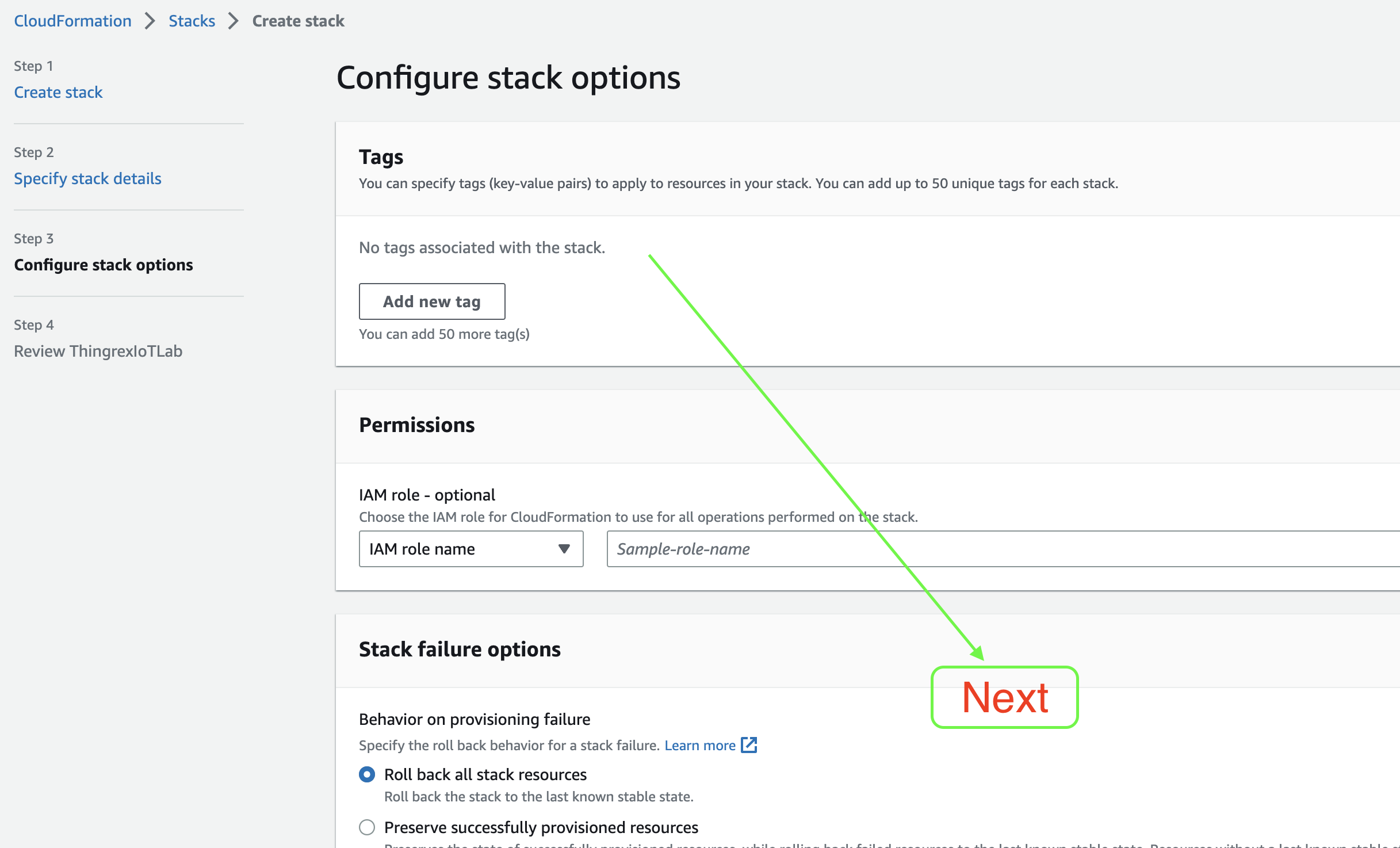Click the chevron after the CloudFormation breadcrumb
The image size is (1400, 848).
pyautogui.click(x=150, y=21)
